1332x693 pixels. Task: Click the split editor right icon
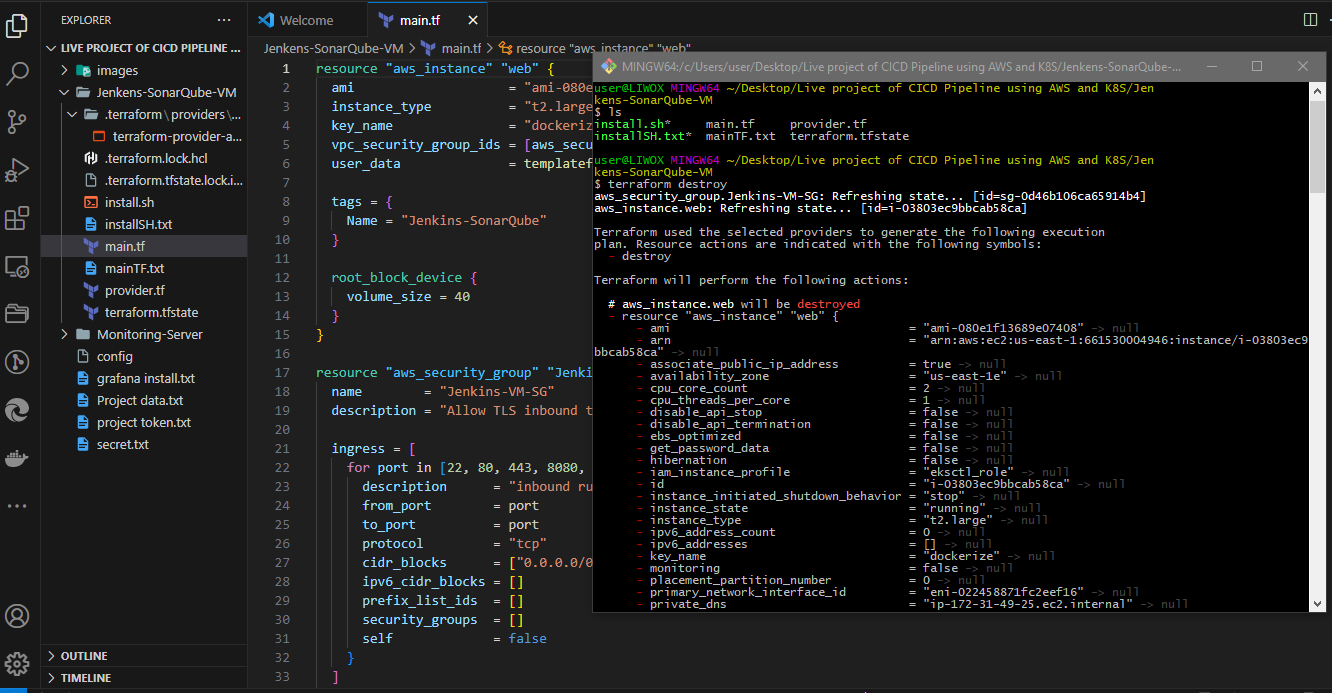(1310, 20)
